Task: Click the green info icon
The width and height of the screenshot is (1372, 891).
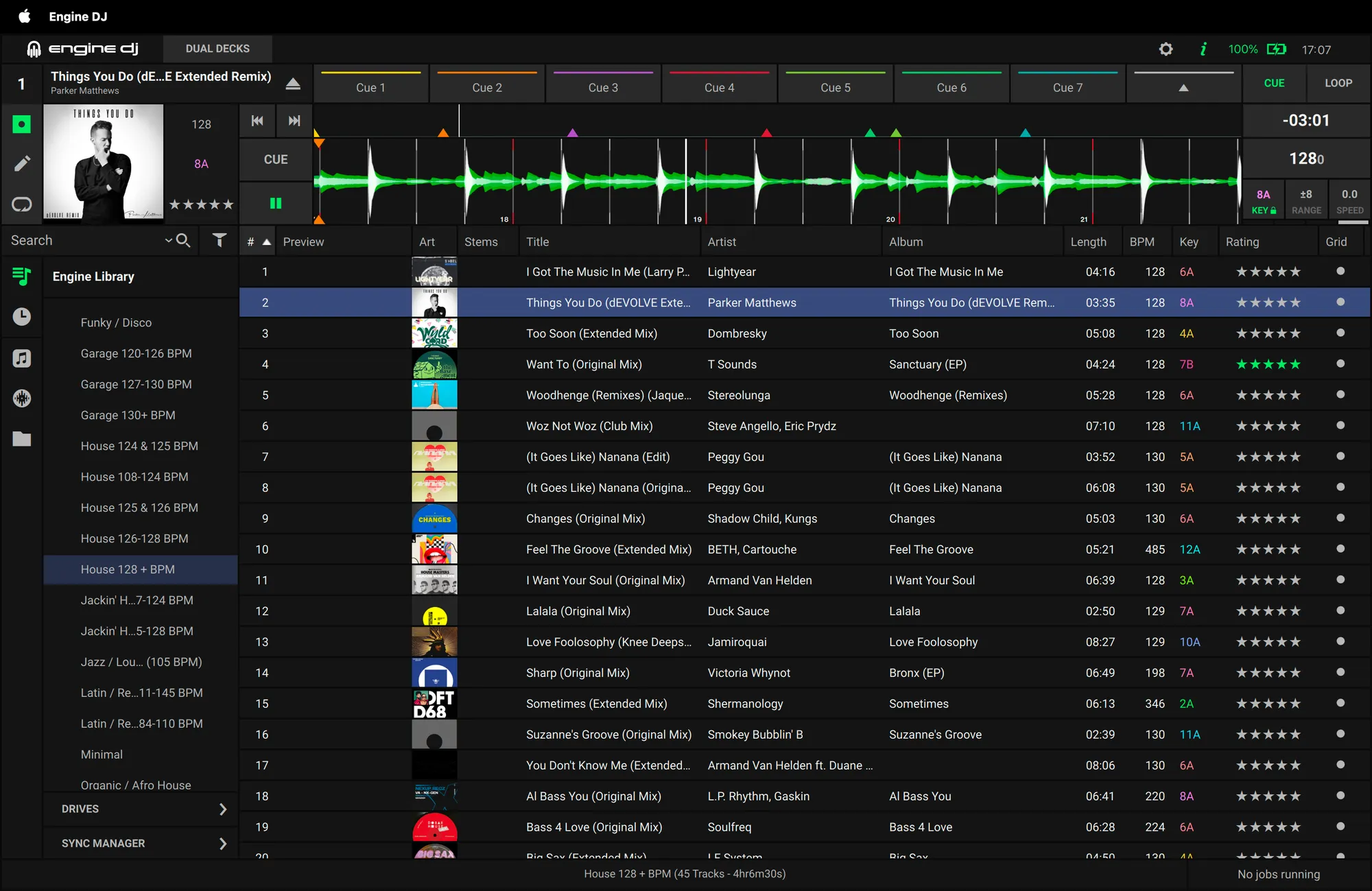Action: click(x=1203, y=49)
